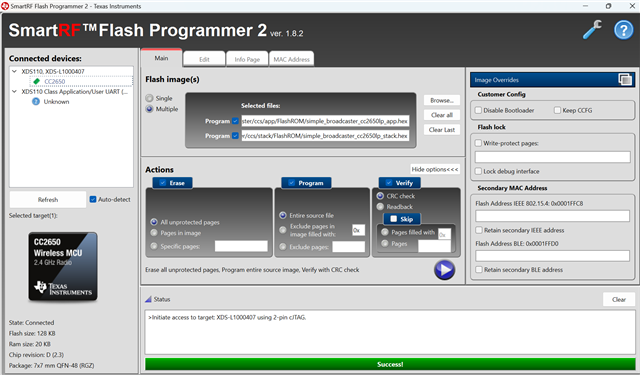This screenshot has height=375, width=640.
Task: Click the status log line 'Initiate access to target'
Action: tap(227, 317)
